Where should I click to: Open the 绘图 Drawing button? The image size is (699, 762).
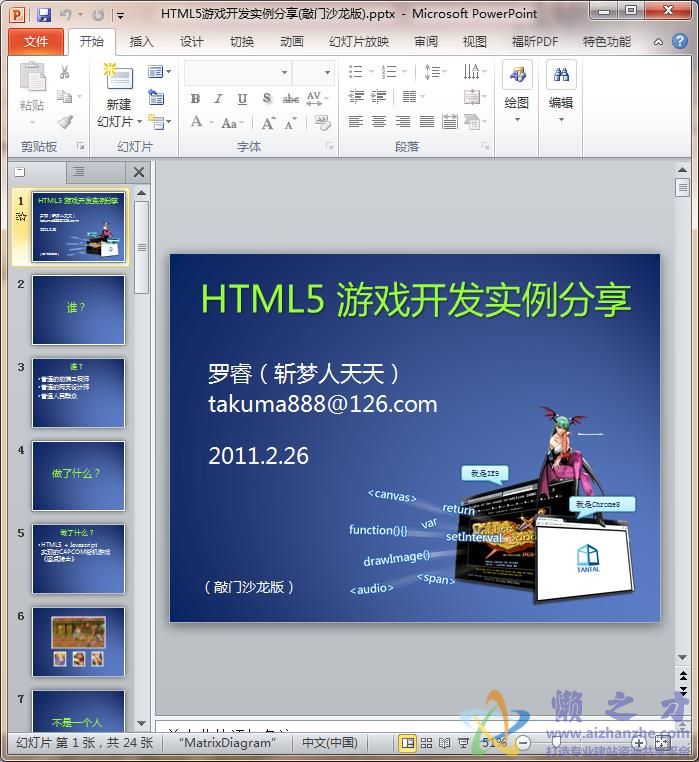coord(517,92)
